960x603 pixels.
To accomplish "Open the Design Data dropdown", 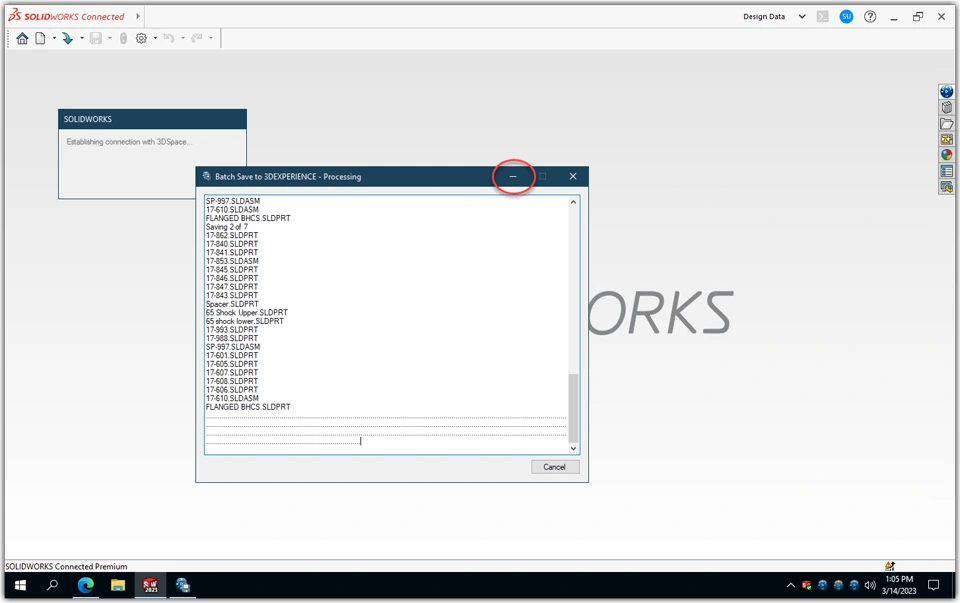I will [x=774, y=17].
